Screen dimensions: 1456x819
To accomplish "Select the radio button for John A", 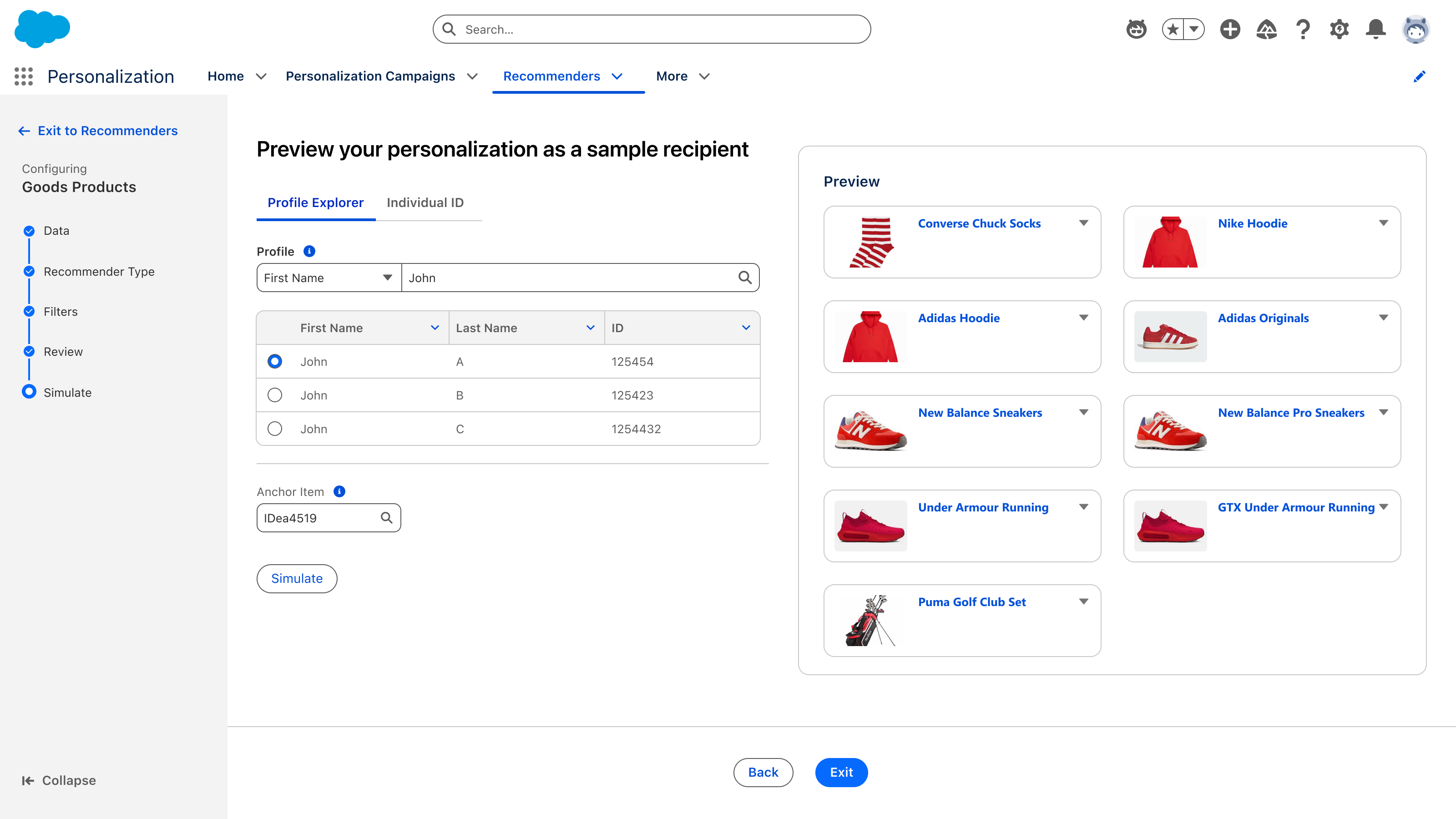I will (275, 361).
